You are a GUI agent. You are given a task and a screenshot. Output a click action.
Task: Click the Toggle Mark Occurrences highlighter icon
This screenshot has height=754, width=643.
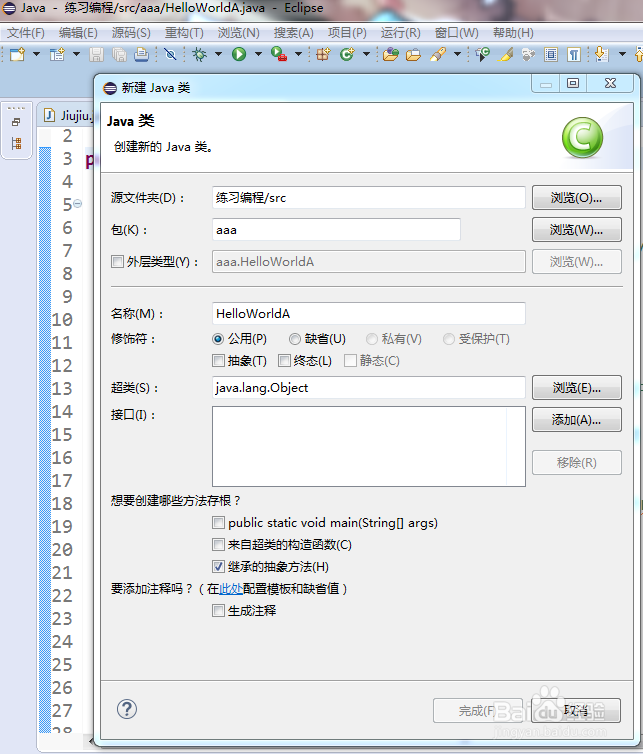[505, 54]
